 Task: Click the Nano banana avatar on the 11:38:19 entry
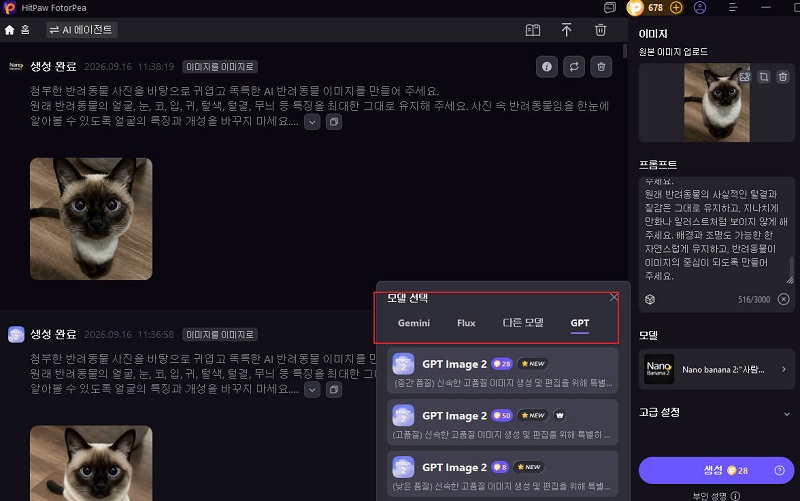16,66
